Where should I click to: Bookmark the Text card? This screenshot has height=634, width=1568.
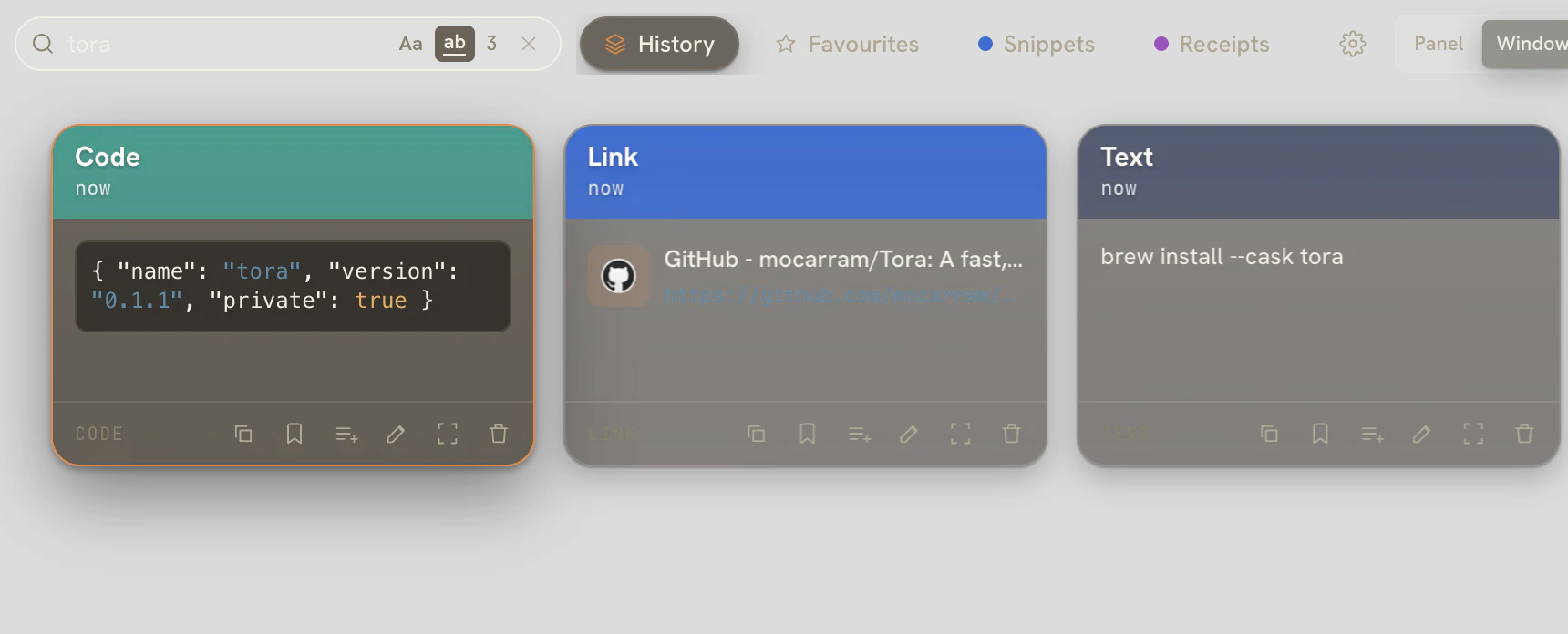(x=1320, y=434)
